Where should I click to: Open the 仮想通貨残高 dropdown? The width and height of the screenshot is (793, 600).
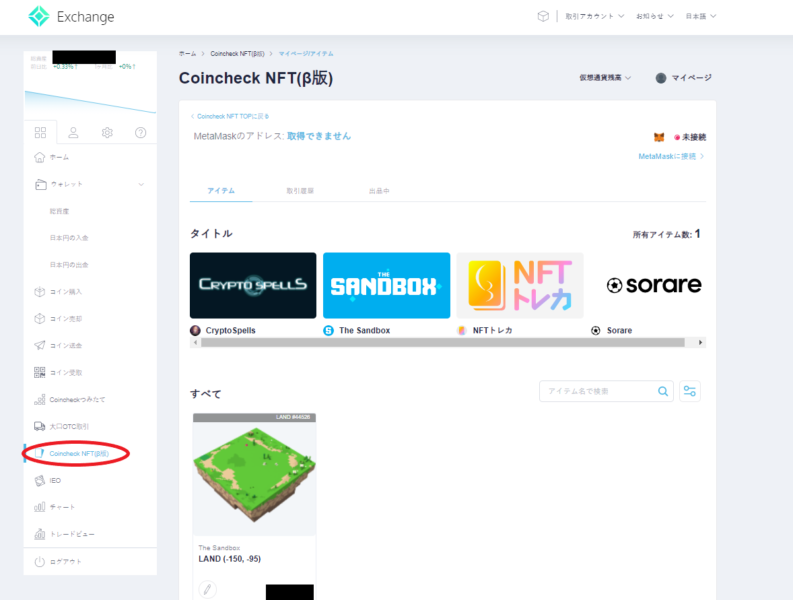coord(605,78)
